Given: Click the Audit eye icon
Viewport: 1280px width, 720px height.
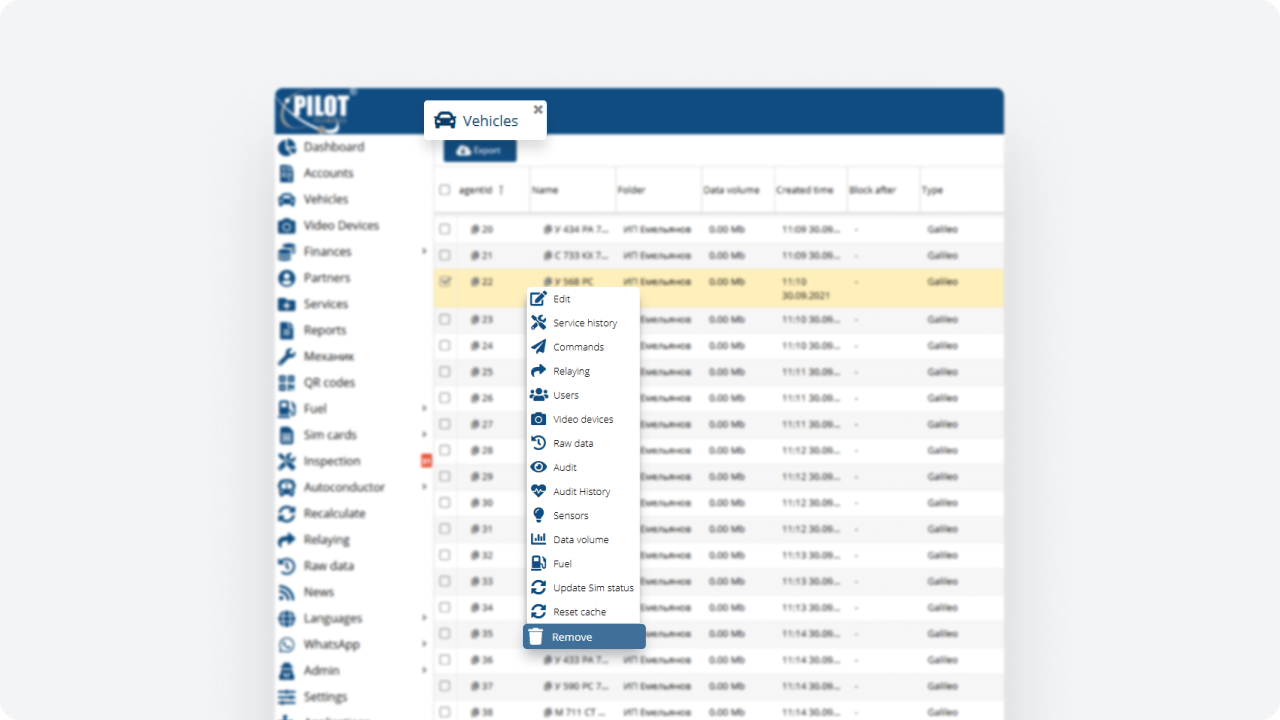Looking at the screenshot, I should pyautogui.click(x=538, y=467).
